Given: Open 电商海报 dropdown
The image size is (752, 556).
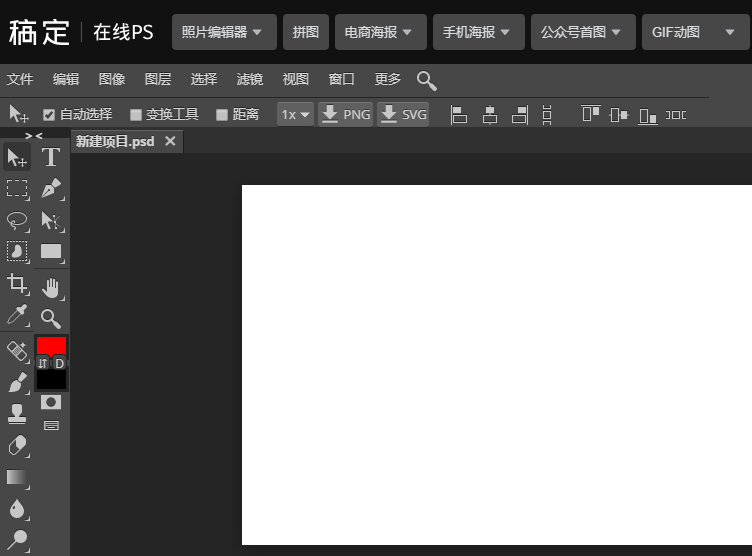Looking at the screenshot, I should [x=381, y=32].
